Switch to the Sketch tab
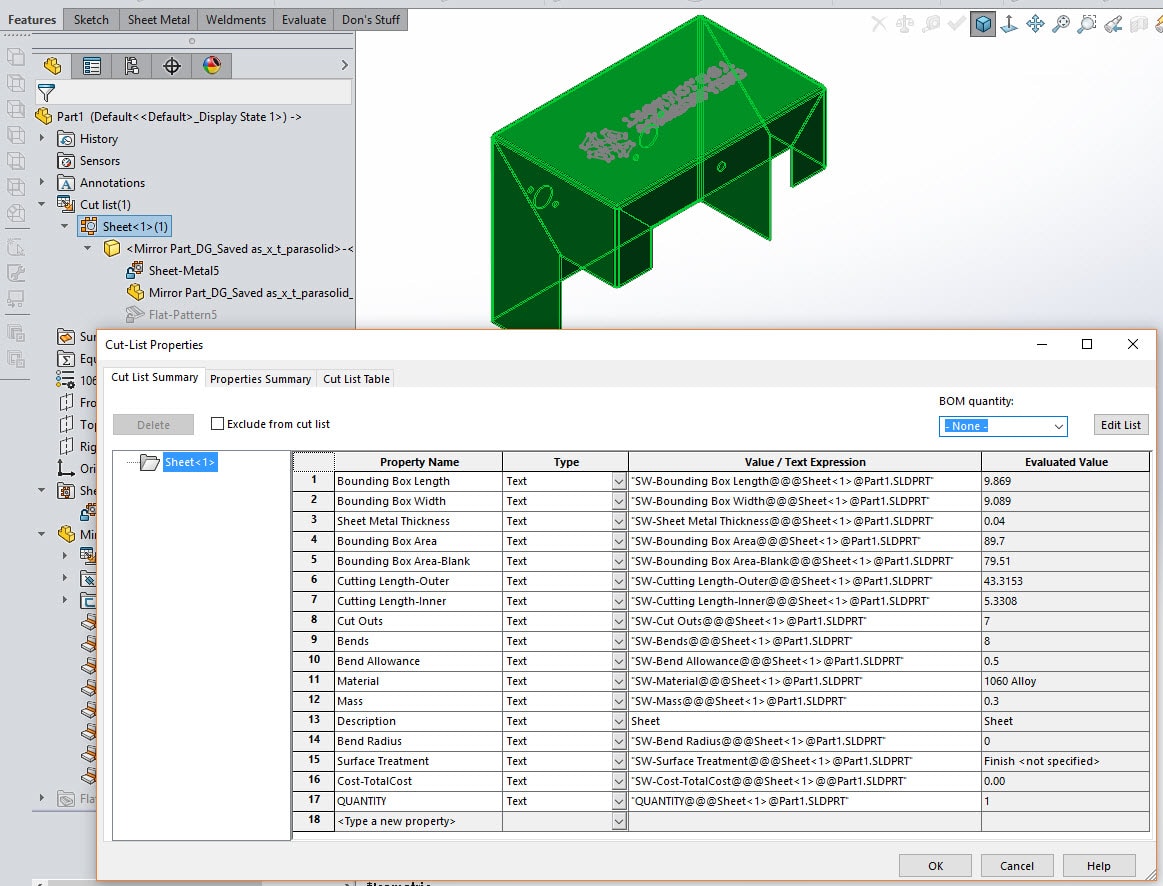Image resolution: width=1163 pixels, height=886 pixels. click(x=91, y=20)
